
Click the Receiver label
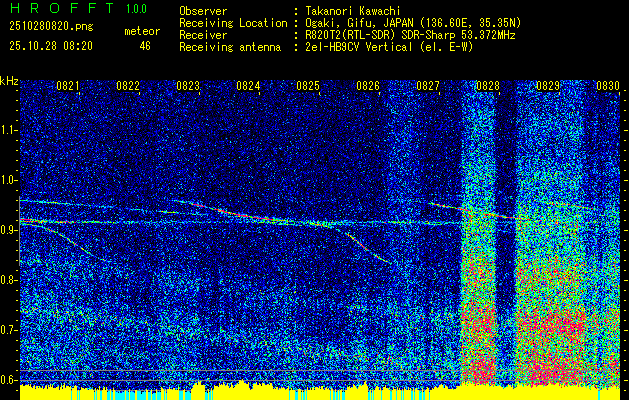(x=203, y=35)
